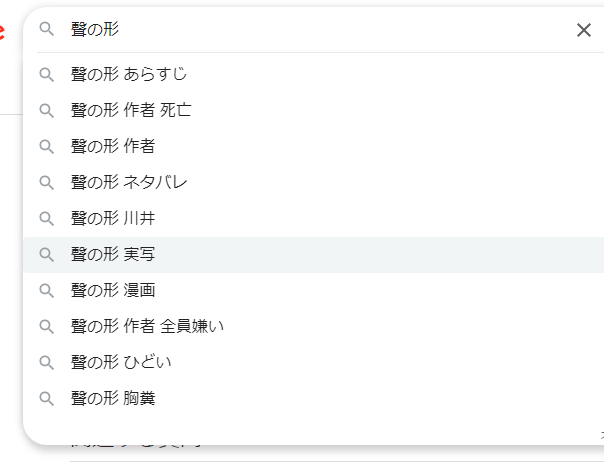Clear the search box with the X icon
Viewport: 604px width, 475px height.
(584, 30)
